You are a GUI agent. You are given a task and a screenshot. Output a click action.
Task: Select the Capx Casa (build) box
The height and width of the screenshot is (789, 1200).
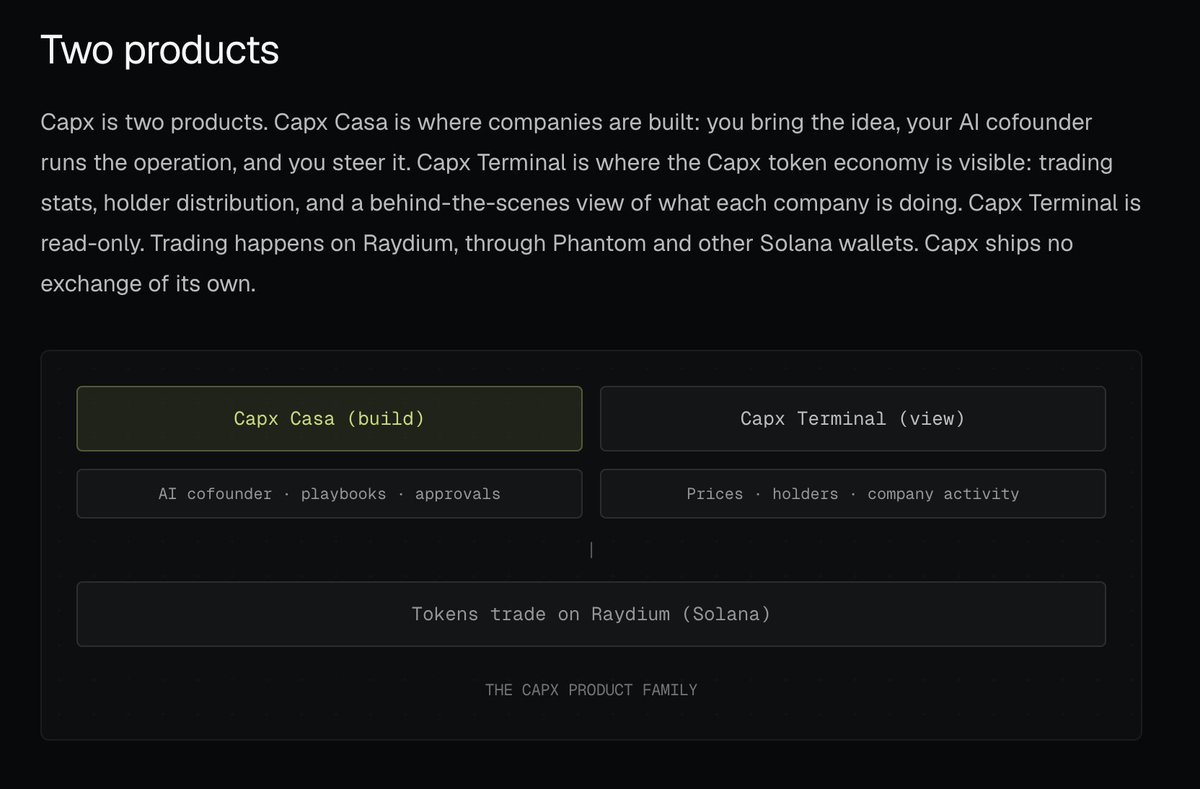coord(329,419)
